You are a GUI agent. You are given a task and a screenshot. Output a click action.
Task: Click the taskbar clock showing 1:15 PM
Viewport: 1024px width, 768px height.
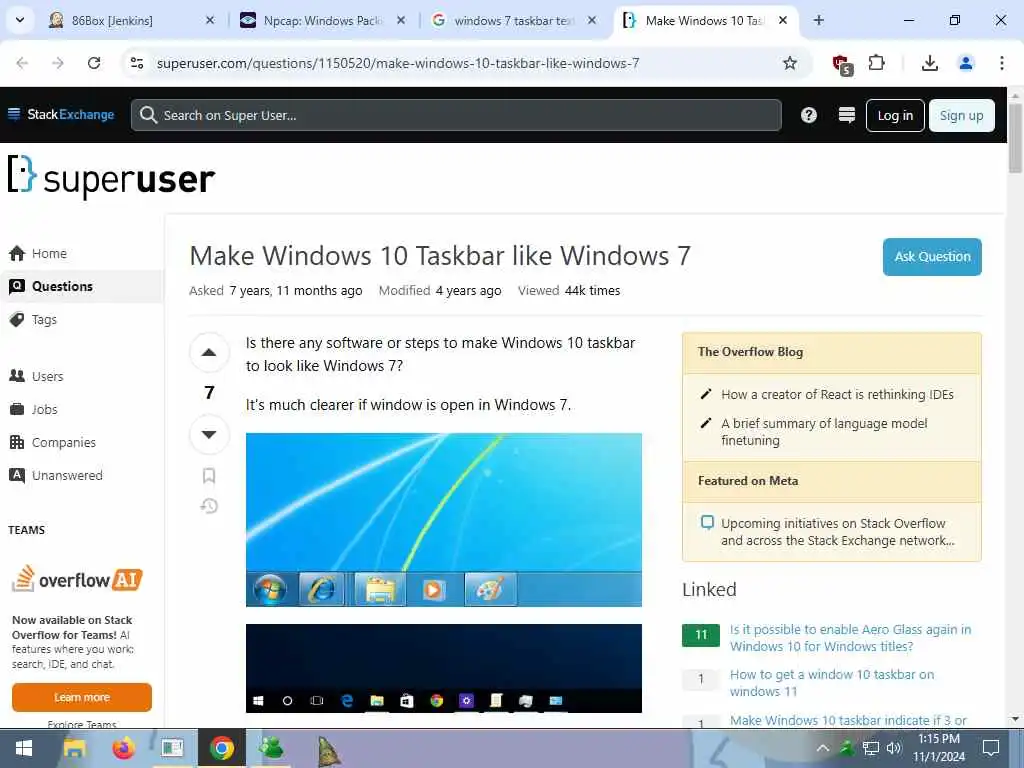[938, 748]
